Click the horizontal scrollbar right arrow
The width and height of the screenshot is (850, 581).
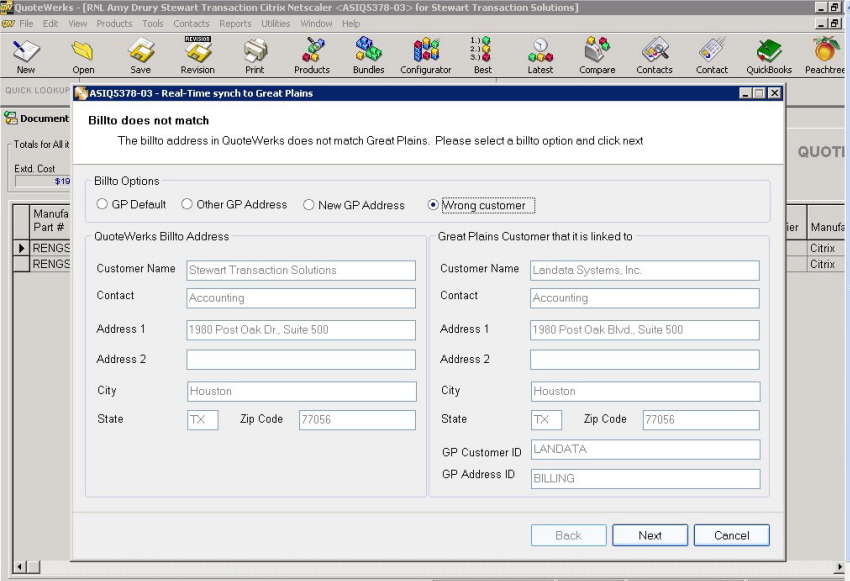pos(840,567)
